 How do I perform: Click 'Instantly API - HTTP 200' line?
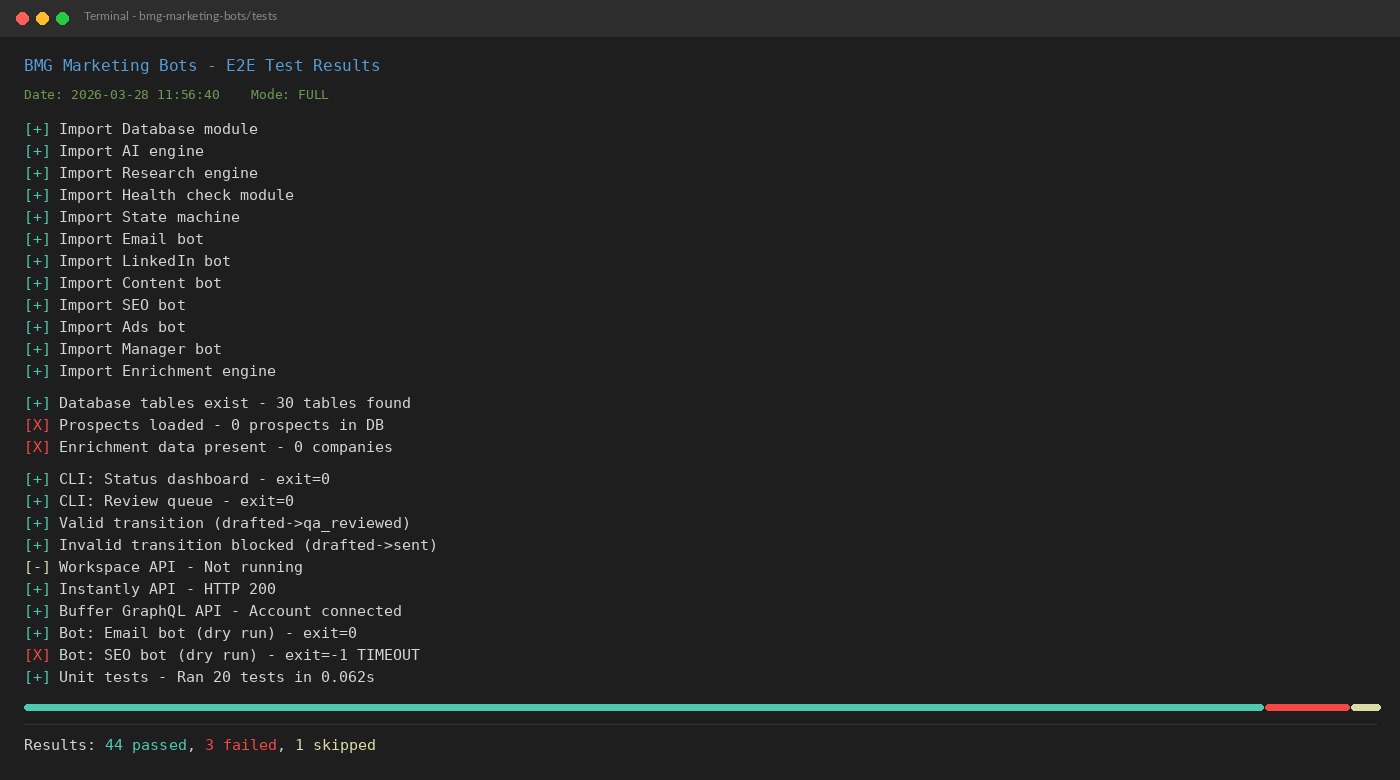pos(150,589)
